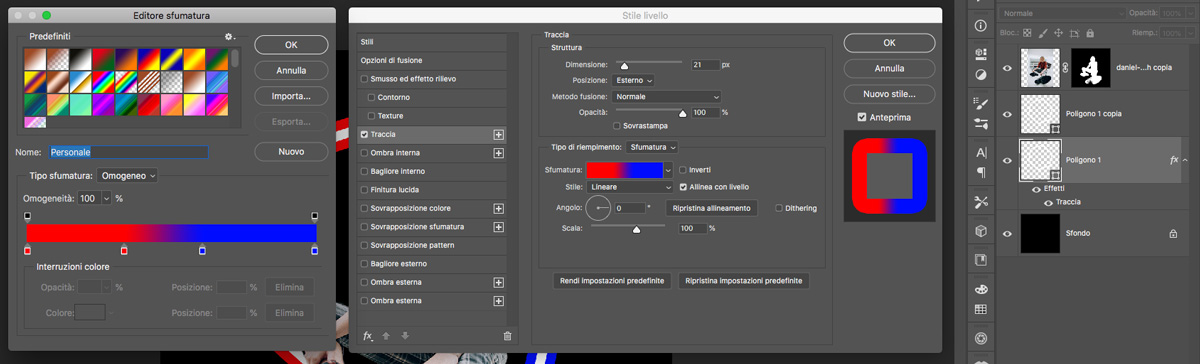The width and height of the screenshot is (1200, 364).
Task: Click Nuovo stile in Stile livello
Action: [x=889, y=94]
